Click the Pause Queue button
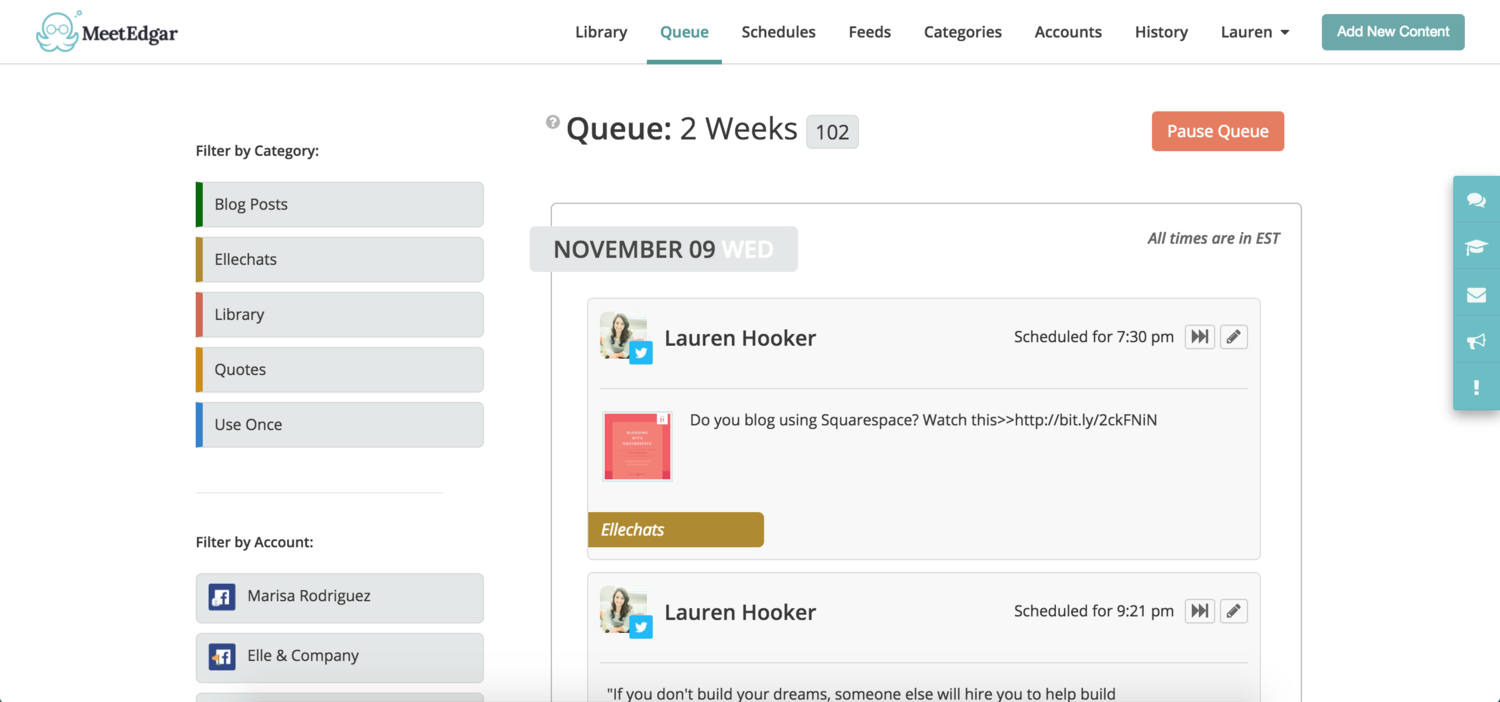The width and height of the screenshot is (1500, 702). pyautogui.click(x=1218, y=131)
